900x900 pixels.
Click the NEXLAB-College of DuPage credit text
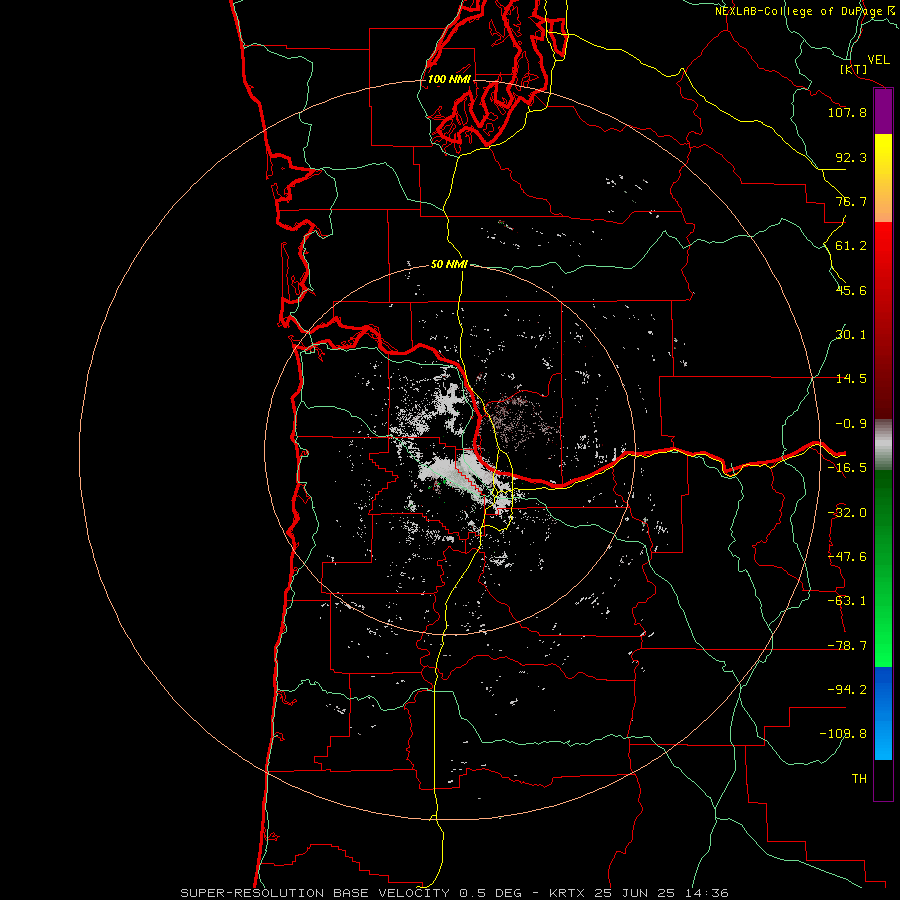coord(805,11)
